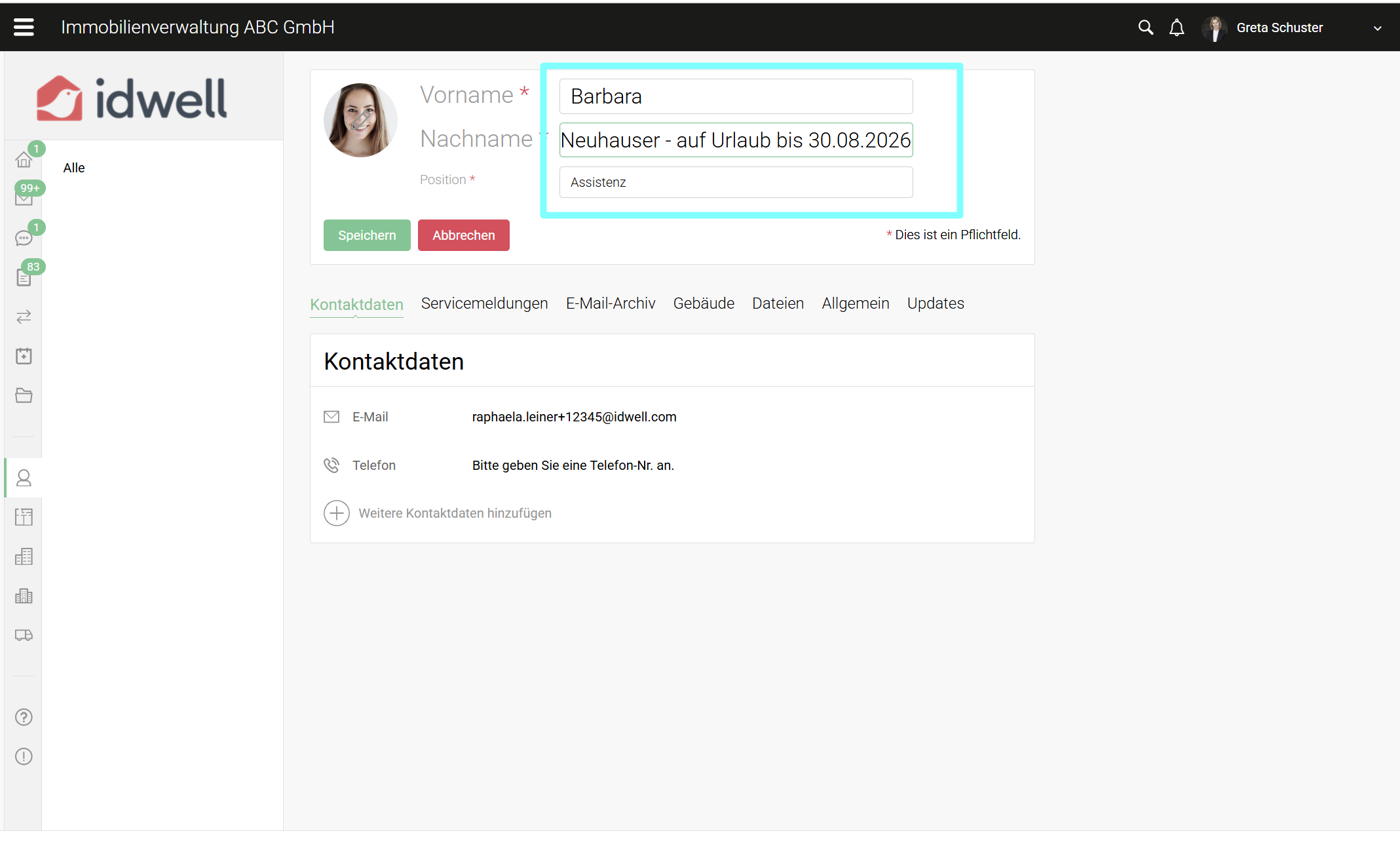Screen dimensions: 1400x846
Task: Open the E-Mail-Archiv tab
Action: click(611, 303)
